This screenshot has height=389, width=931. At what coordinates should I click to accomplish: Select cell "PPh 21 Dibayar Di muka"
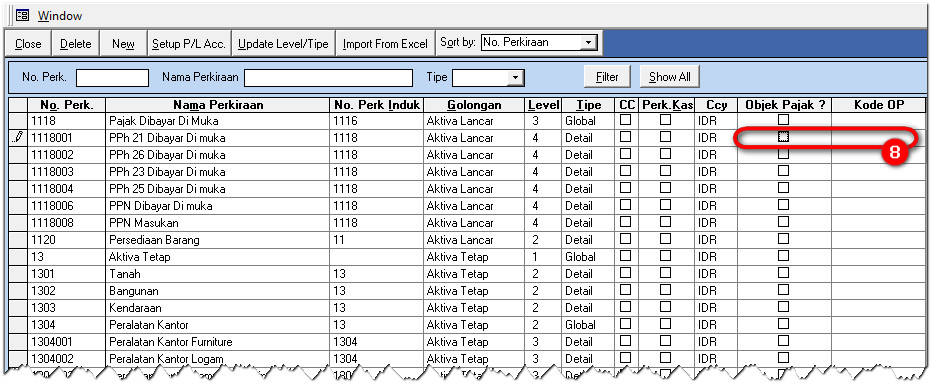coord(218,138)
